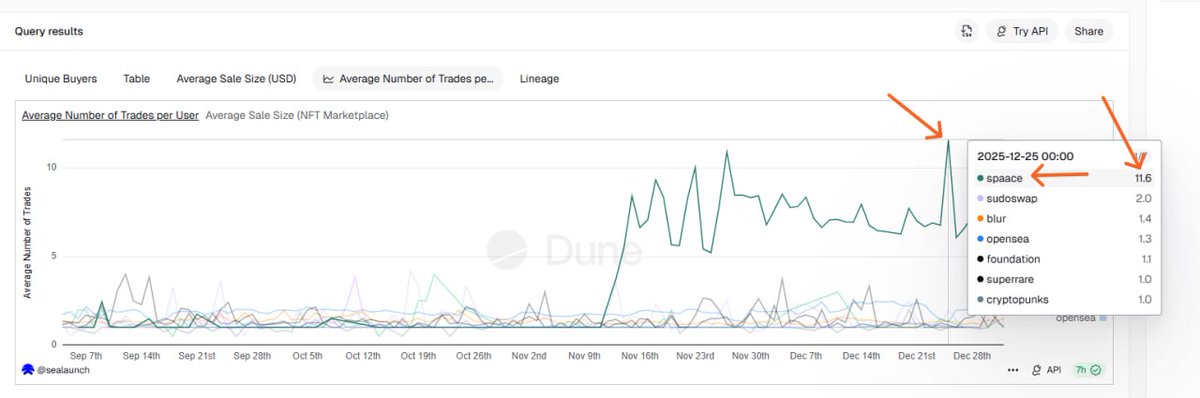Click the 7h freshness status badge
Viewport: 1200px width, 398px height.
point(1088,369)
